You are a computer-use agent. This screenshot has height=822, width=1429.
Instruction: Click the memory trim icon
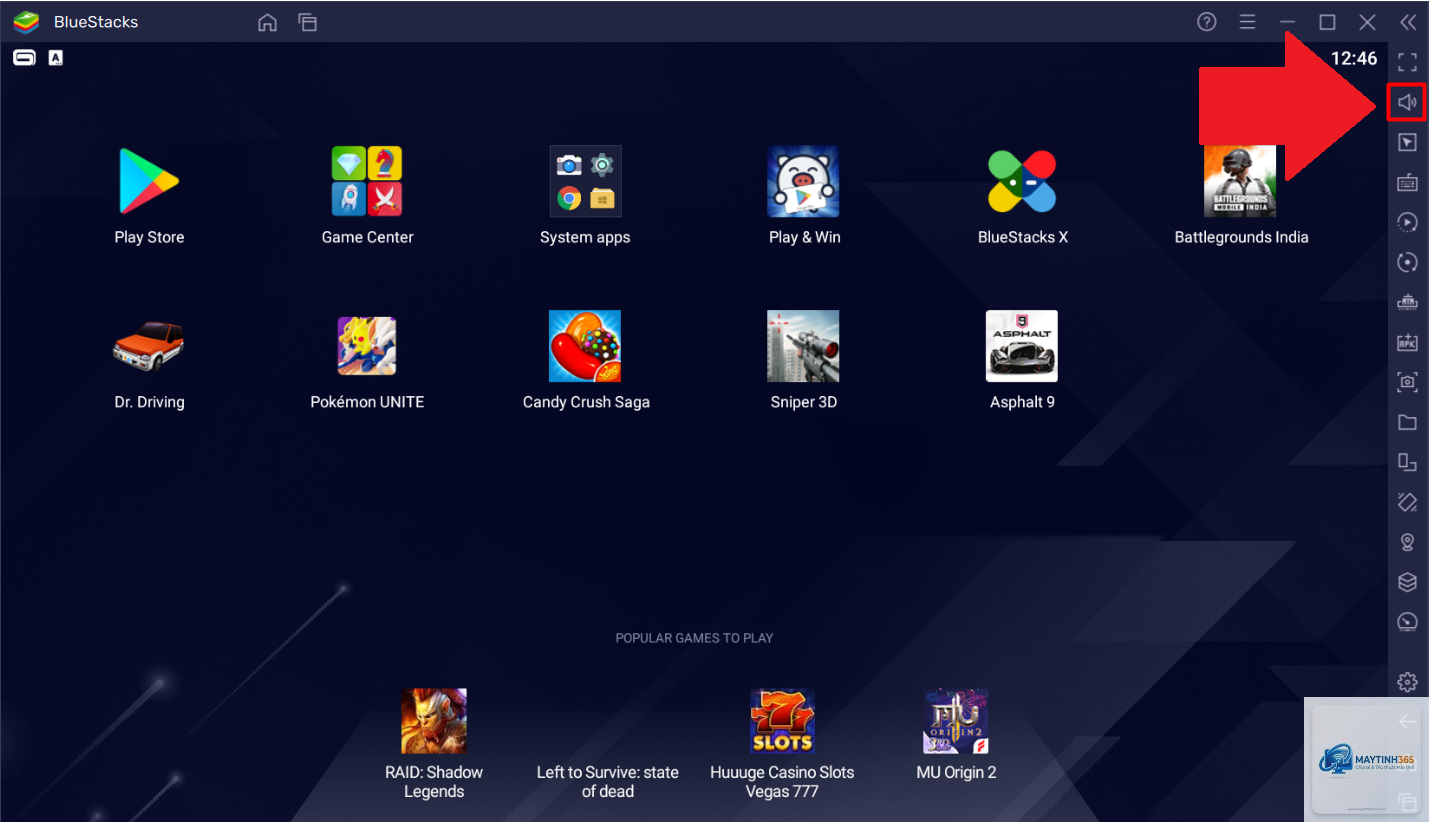click(1407, 302)
